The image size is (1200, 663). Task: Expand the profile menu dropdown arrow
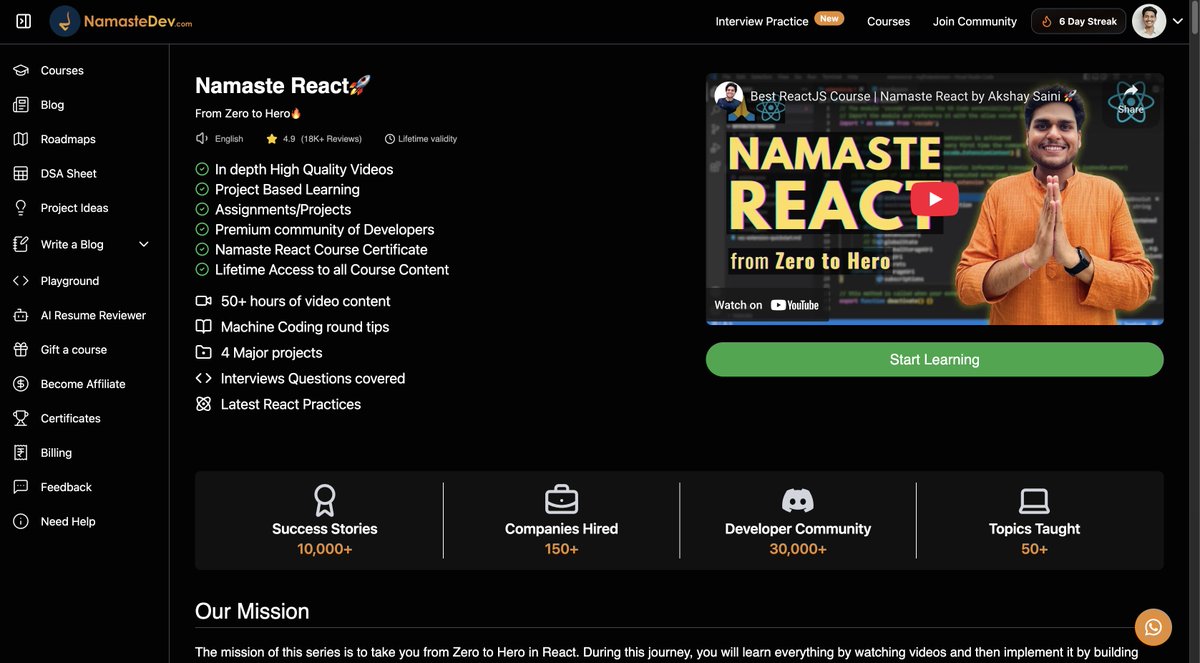pos(1178,22)
